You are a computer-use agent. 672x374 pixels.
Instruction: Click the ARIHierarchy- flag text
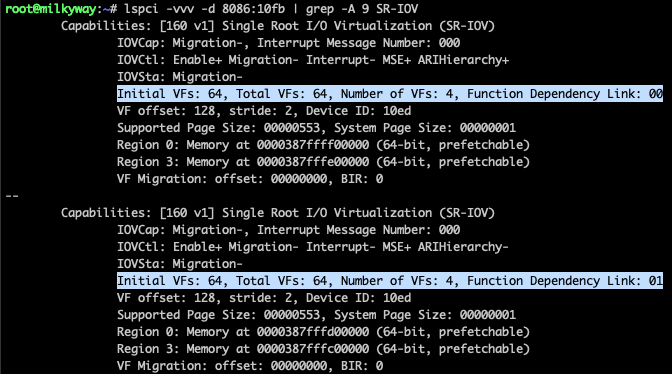[x=463, y=247]
